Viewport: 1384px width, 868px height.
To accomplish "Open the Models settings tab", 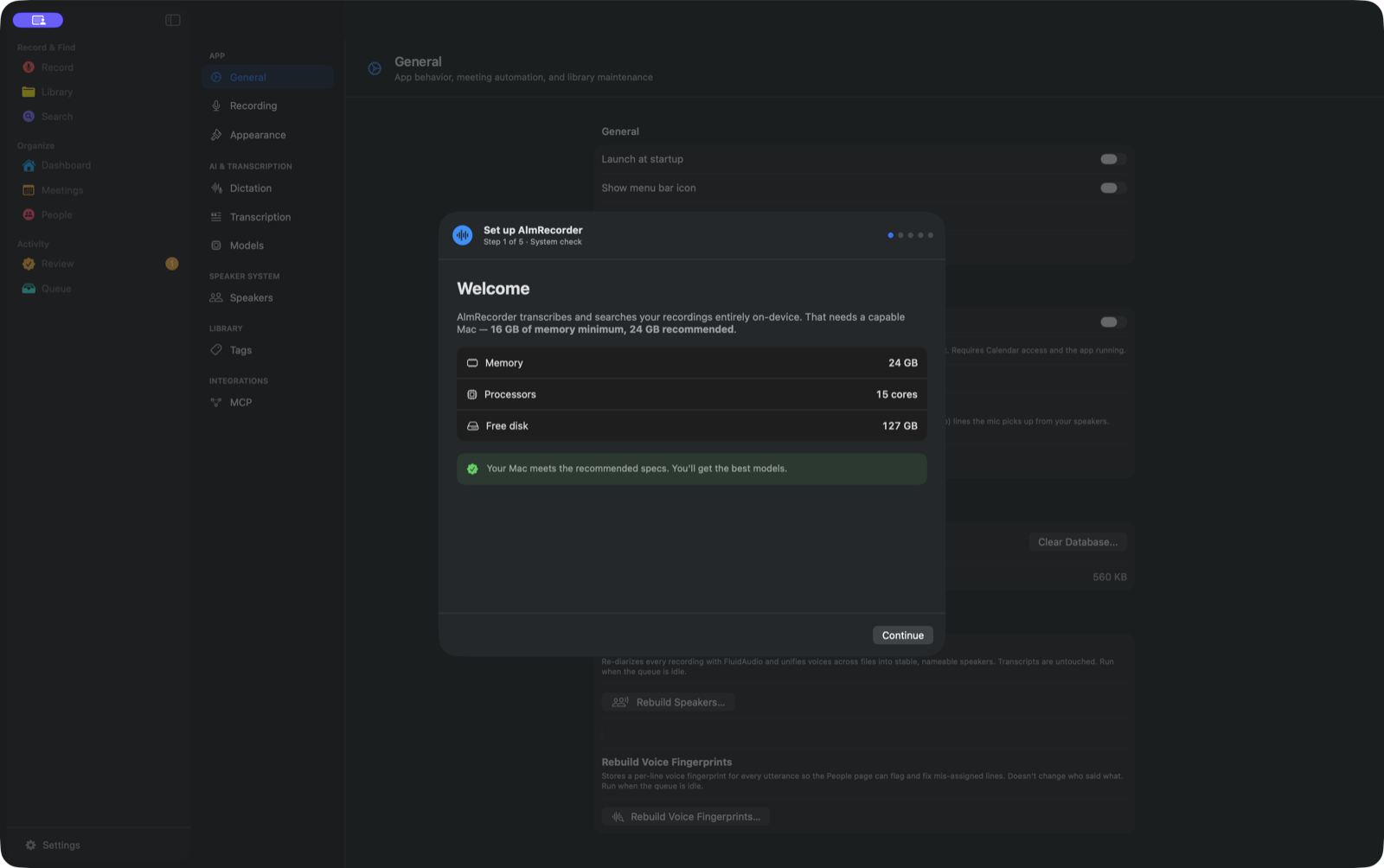I will tap(268, 246).
